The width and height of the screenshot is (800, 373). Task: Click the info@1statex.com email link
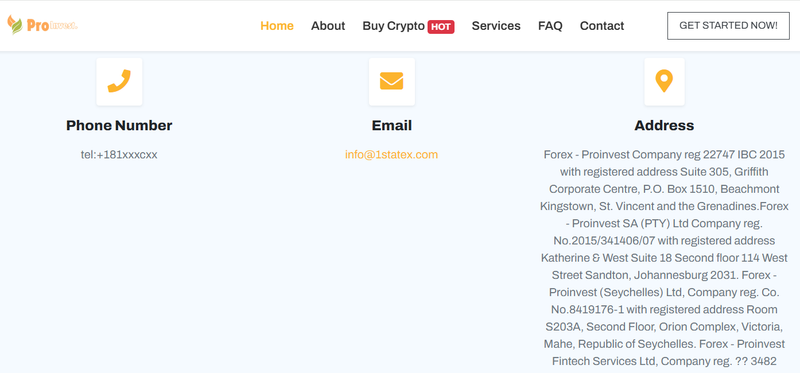pos(391,155)
